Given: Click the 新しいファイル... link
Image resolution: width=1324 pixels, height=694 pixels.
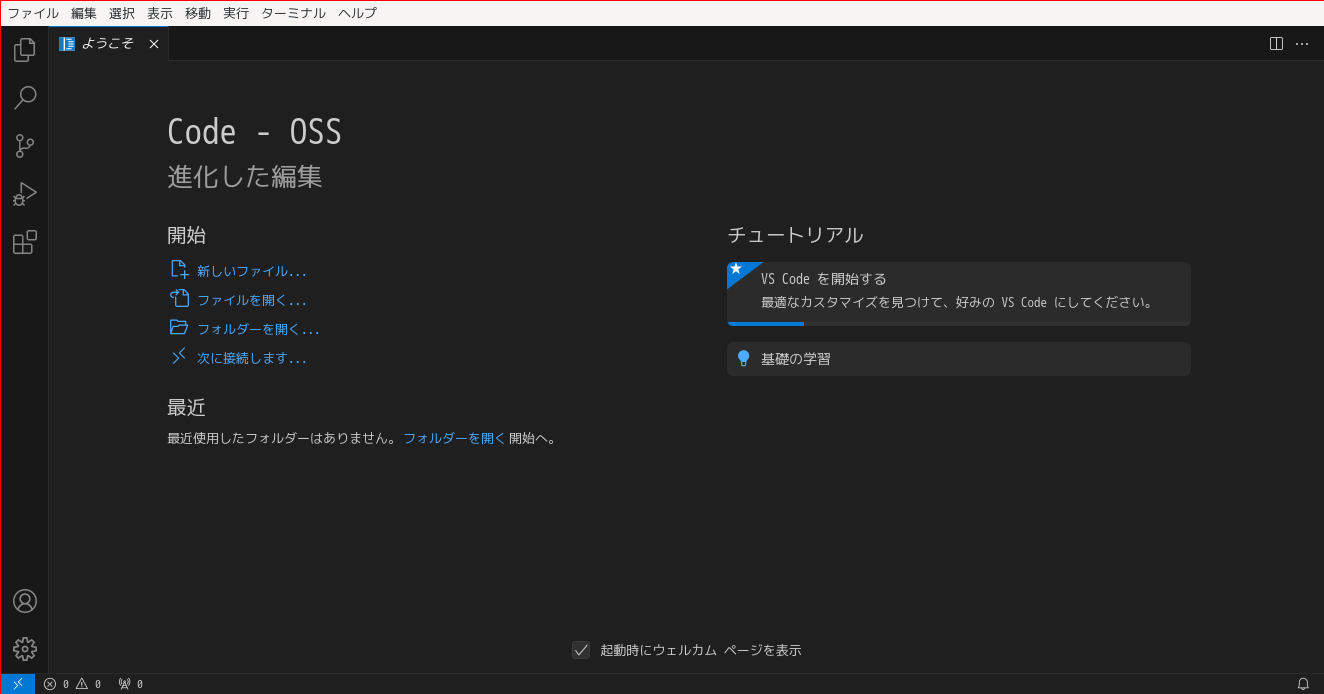Looking at the screenshot, I should click(252, 271).
